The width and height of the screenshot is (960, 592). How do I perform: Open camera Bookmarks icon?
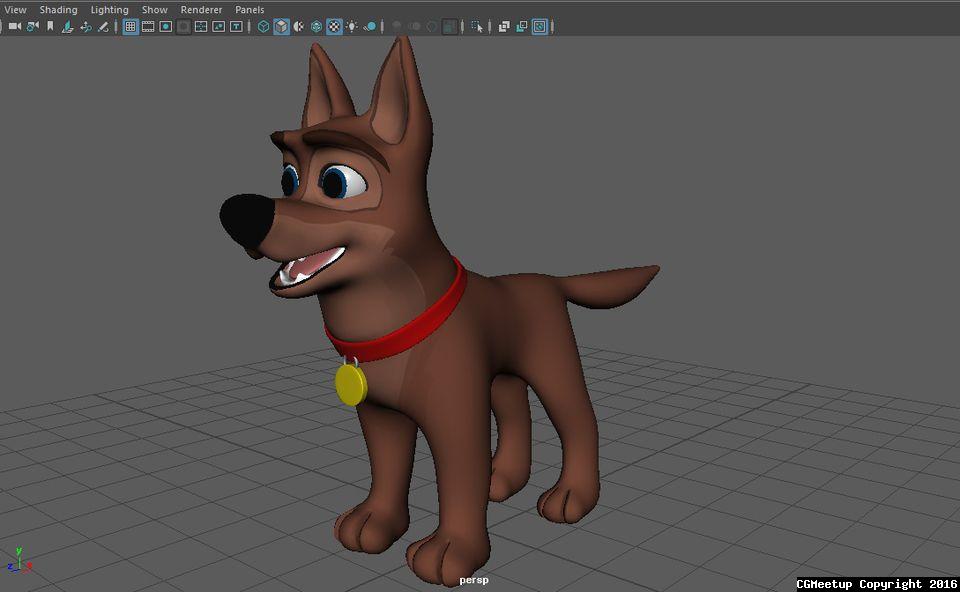click(x=50, y=26)
